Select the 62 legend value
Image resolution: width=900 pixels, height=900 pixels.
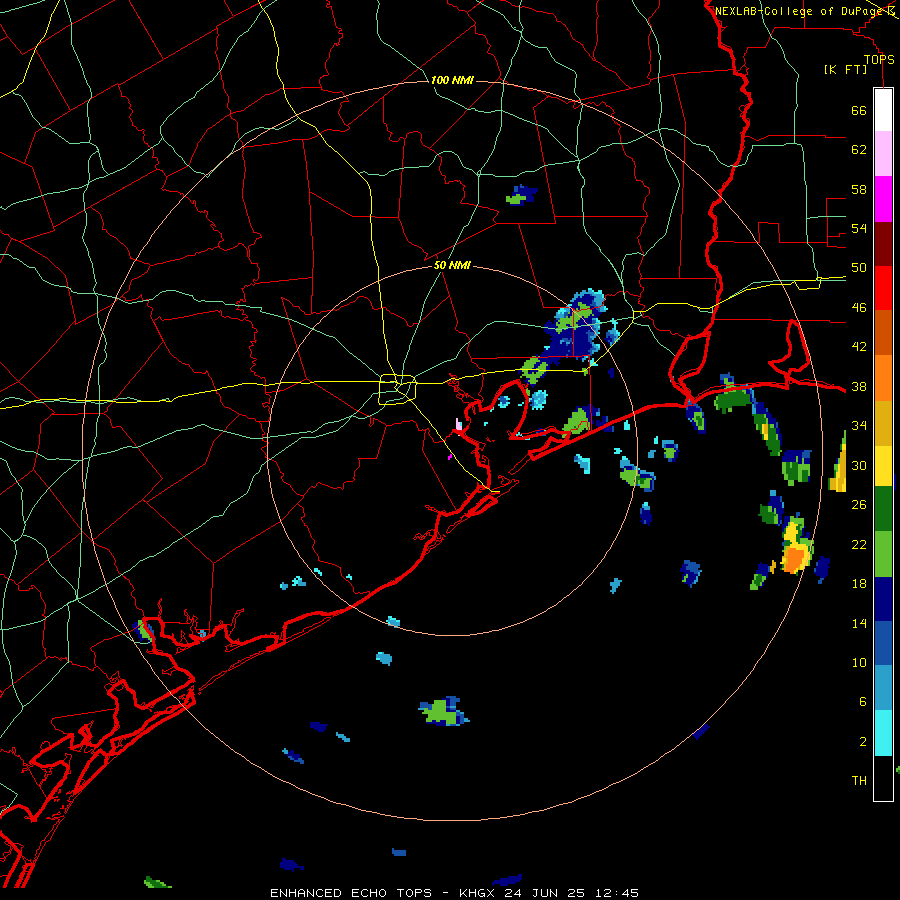tap(859, 150)
